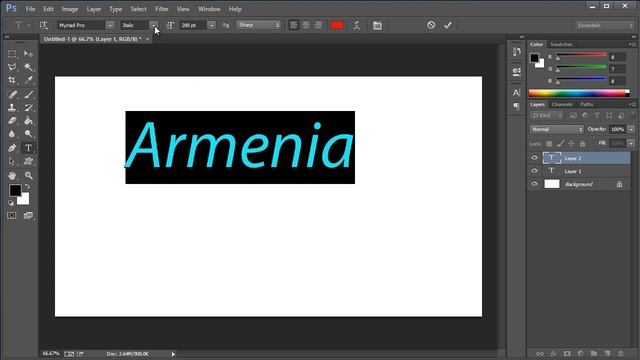Toggle Quick Mask mode

pos(12,216)
